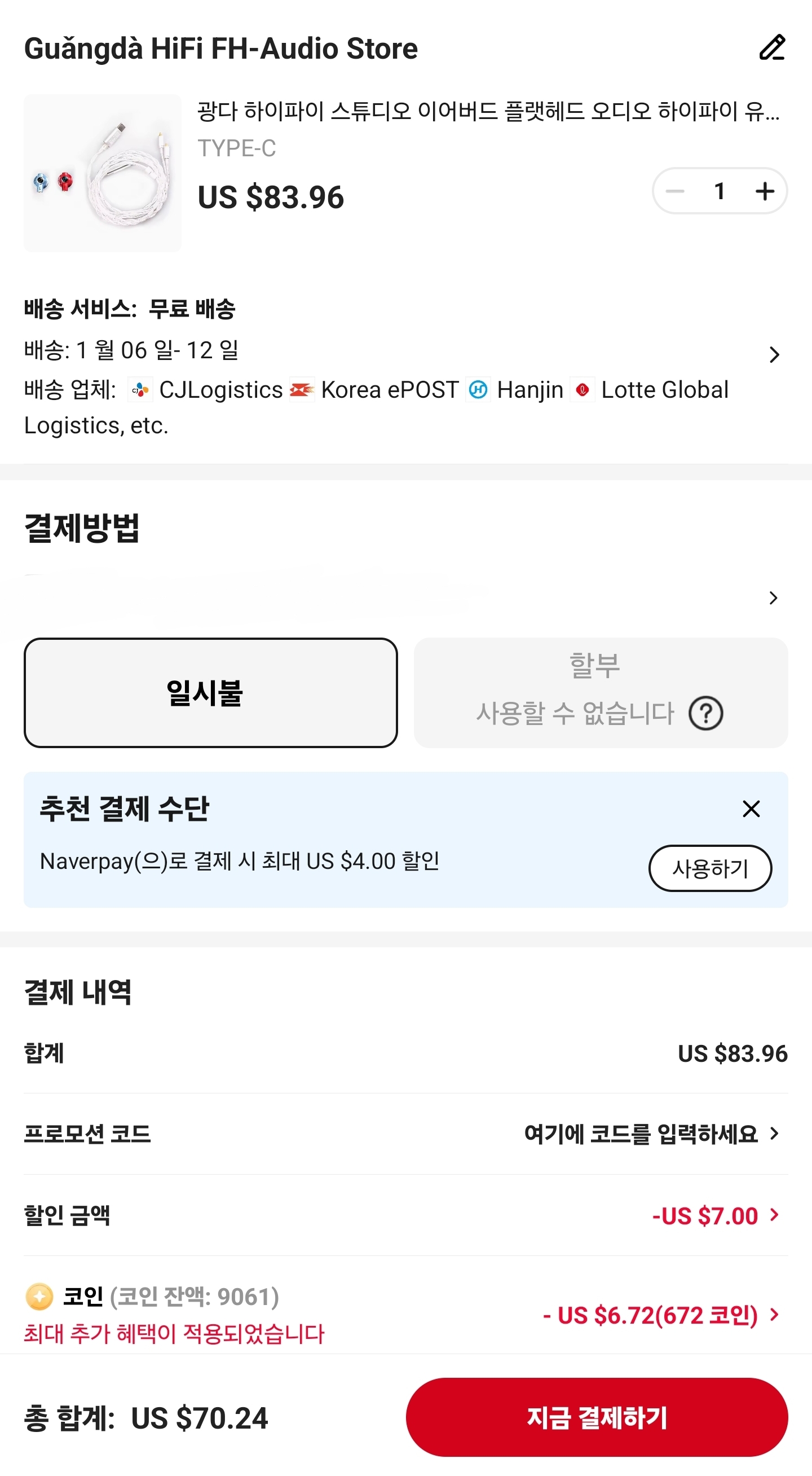Click the CJLogistics courier icon
The width and height of the screenshot is (812, 1476).
139,390
